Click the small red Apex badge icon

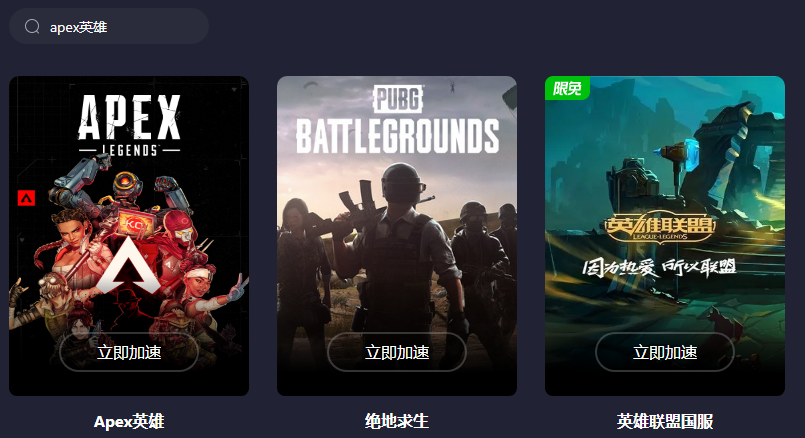26,198
